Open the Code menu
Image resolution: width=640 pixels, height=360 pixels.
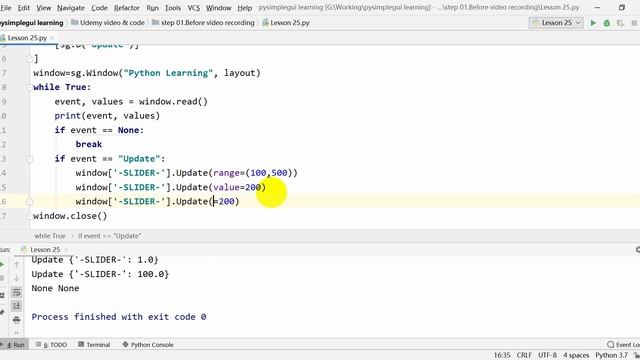pos(99,8)
